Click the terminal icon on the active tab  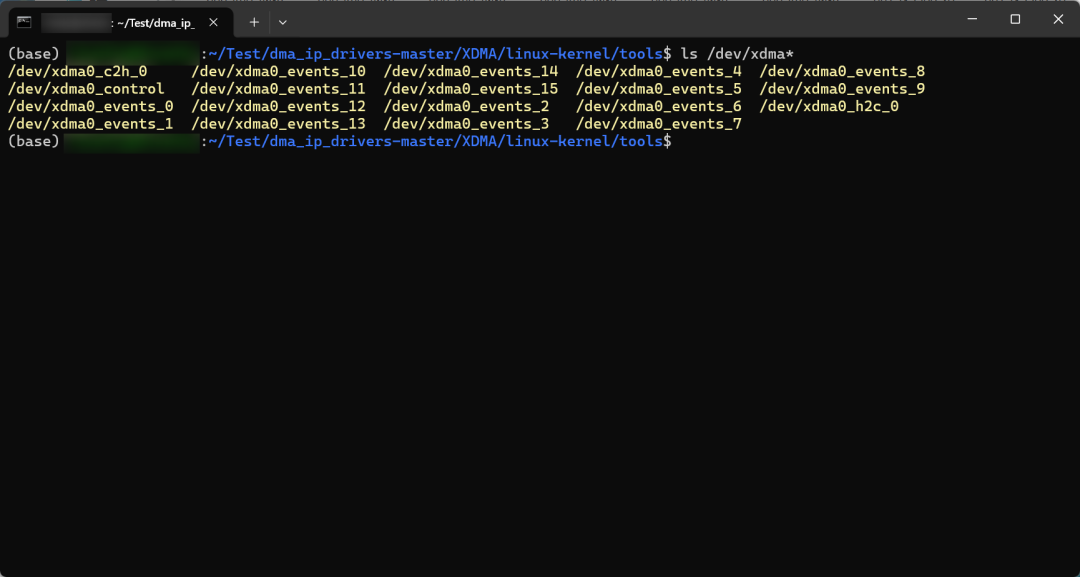tap(22, 20)
